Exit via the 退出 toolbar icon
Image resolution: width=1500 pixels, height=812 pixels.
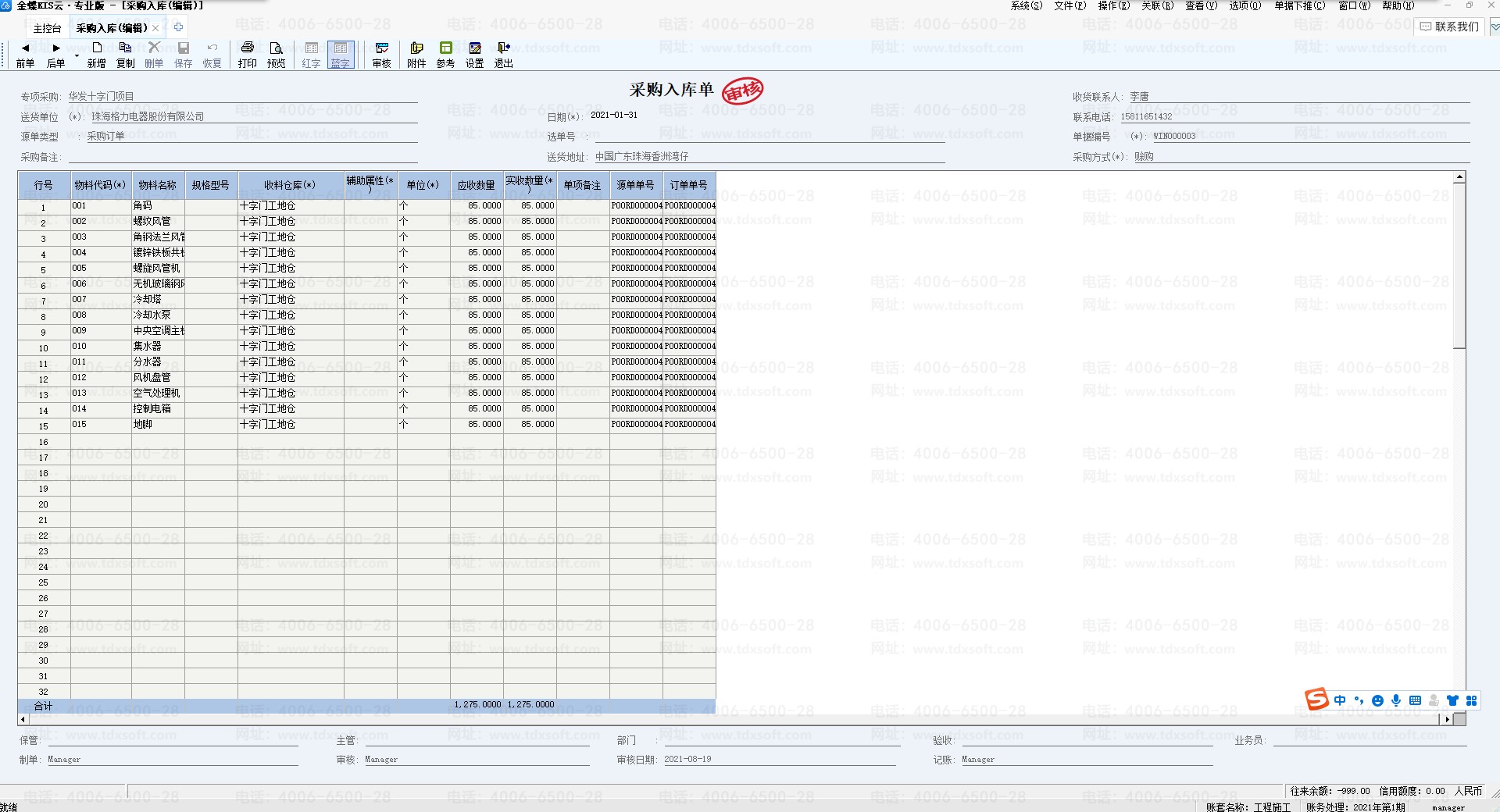pos(503,55)
